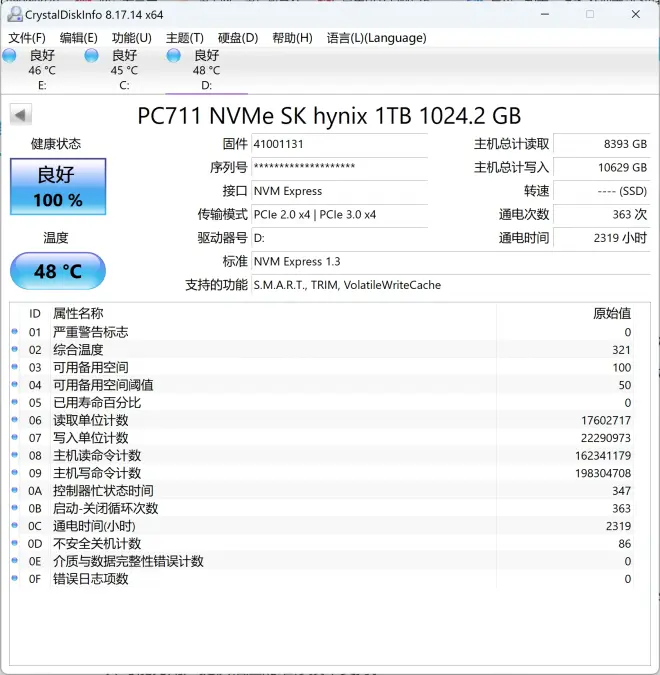Click status dot for attribute 07 写入单位计数

click(15, 437)
